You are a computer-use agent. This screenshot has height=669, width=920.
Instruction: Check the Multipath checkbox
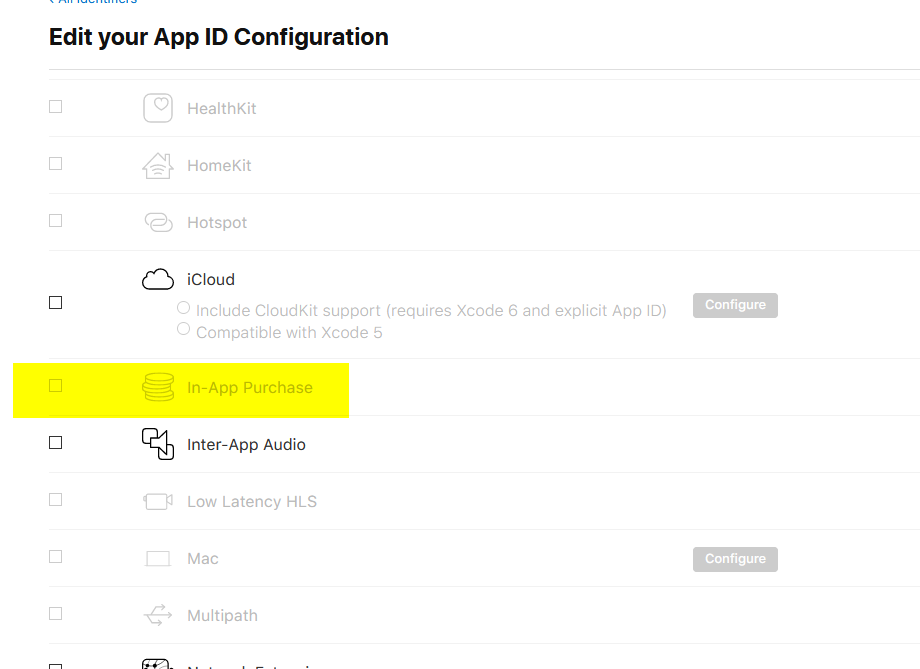pos(56,613)
